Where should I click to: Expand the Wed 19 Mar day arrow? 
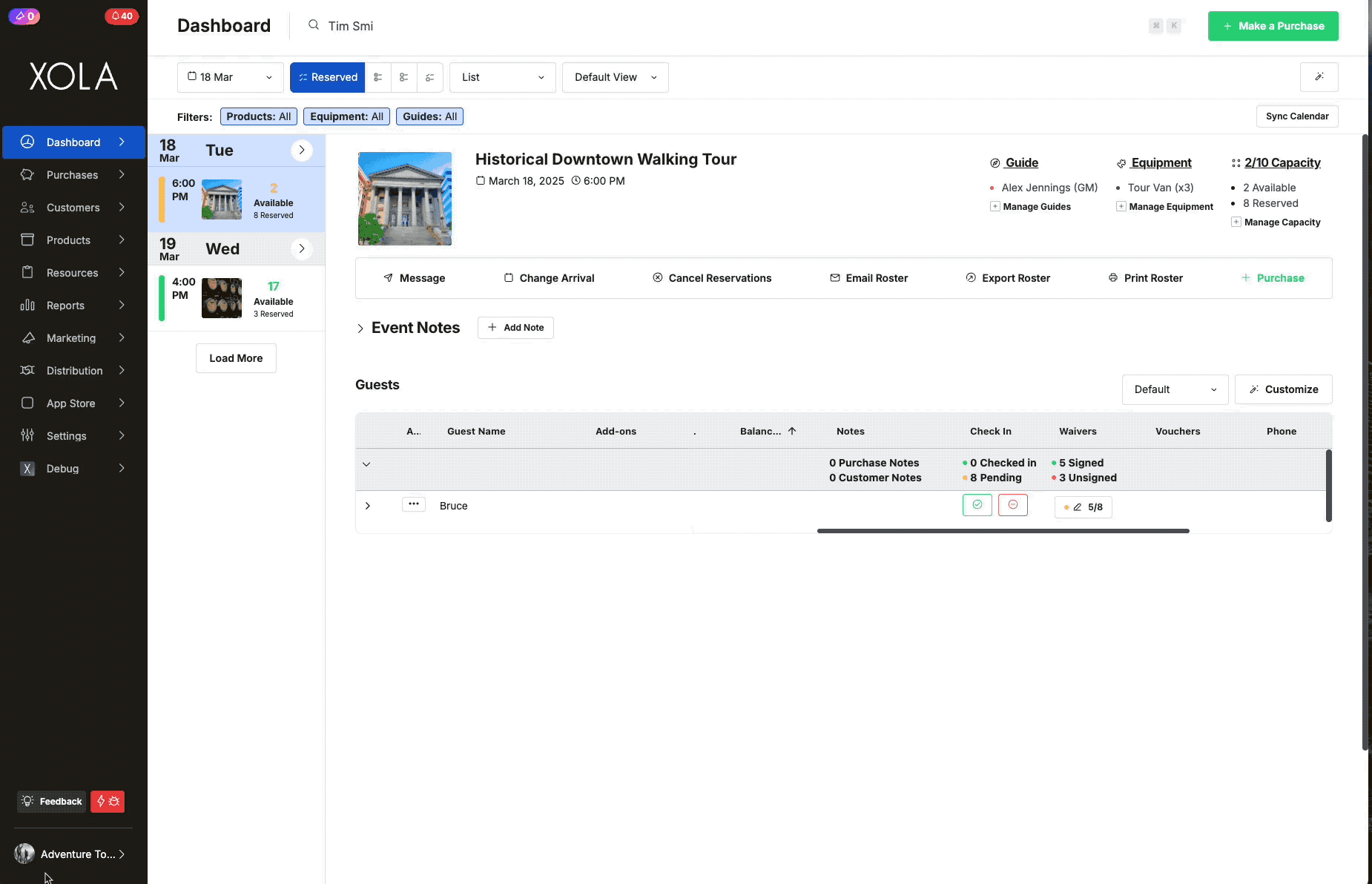coord(301,248)
